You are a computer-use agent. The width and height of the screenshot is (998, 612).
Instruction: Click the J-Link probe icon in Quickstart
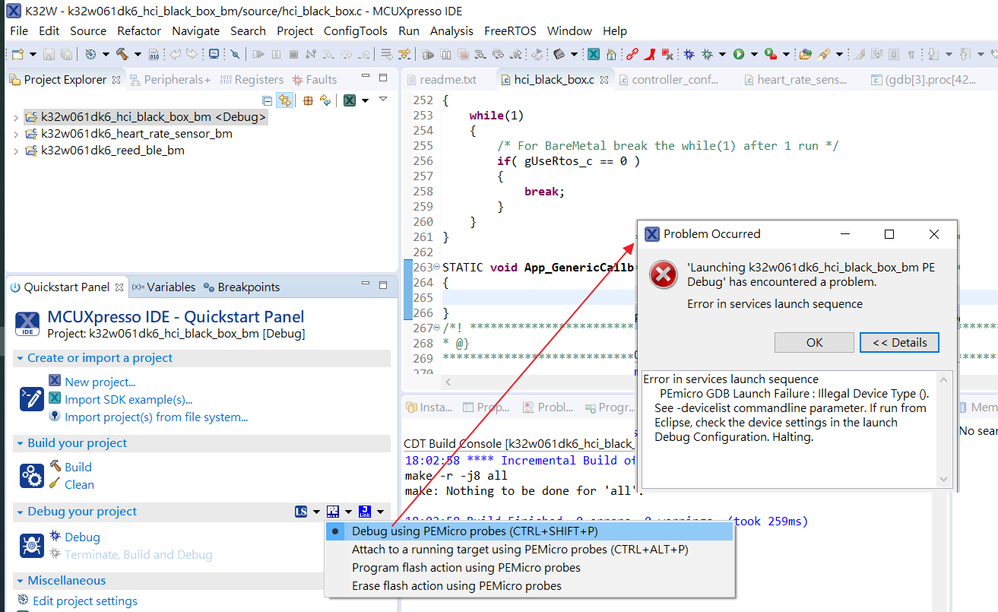[365, 511]
